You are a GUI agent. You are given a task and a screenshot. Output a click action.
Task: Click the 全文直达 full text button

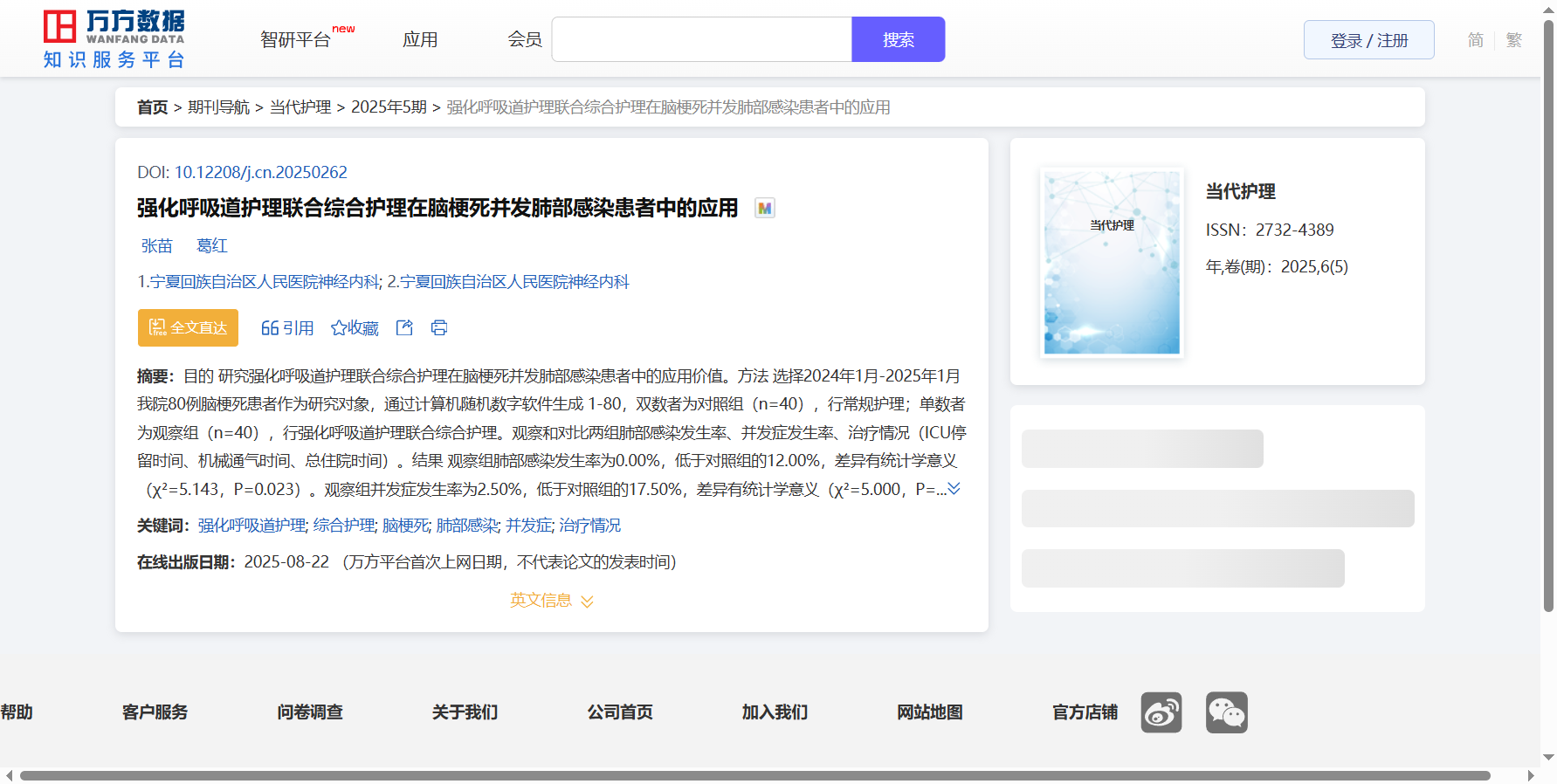pos(188,328)
